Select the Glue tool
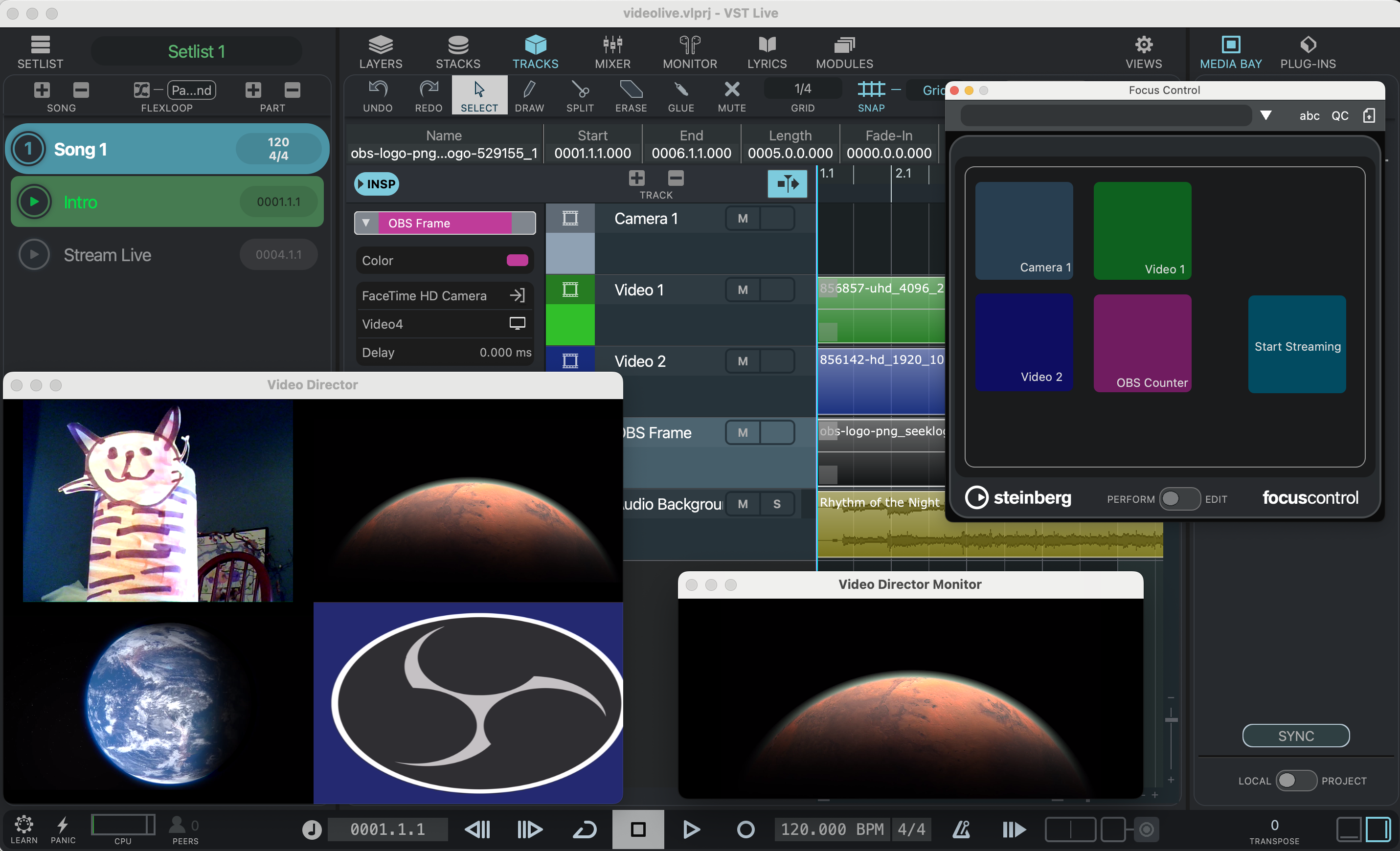This screenshot has height=851, width=1400. tap(681, 95)
